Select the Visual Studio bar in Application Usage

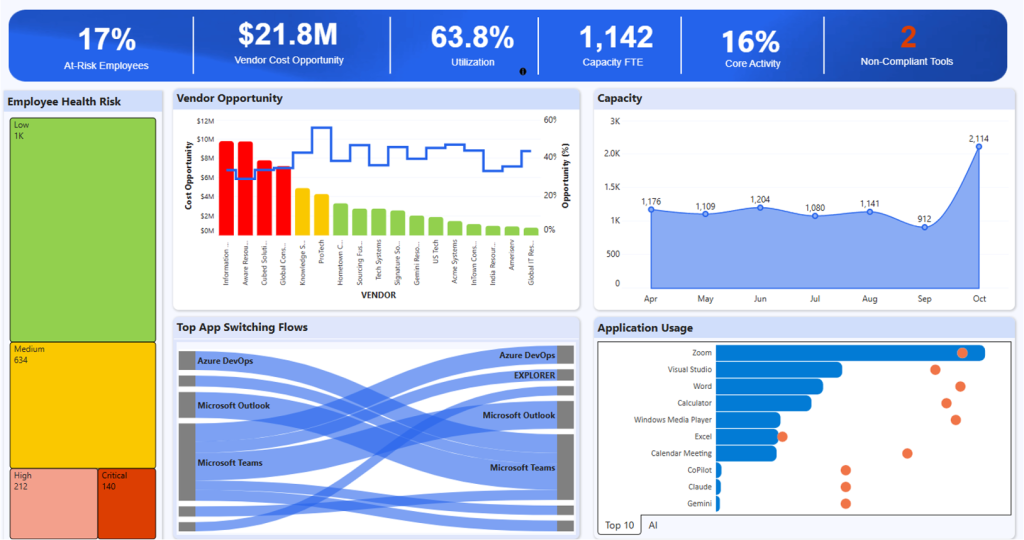779,370
